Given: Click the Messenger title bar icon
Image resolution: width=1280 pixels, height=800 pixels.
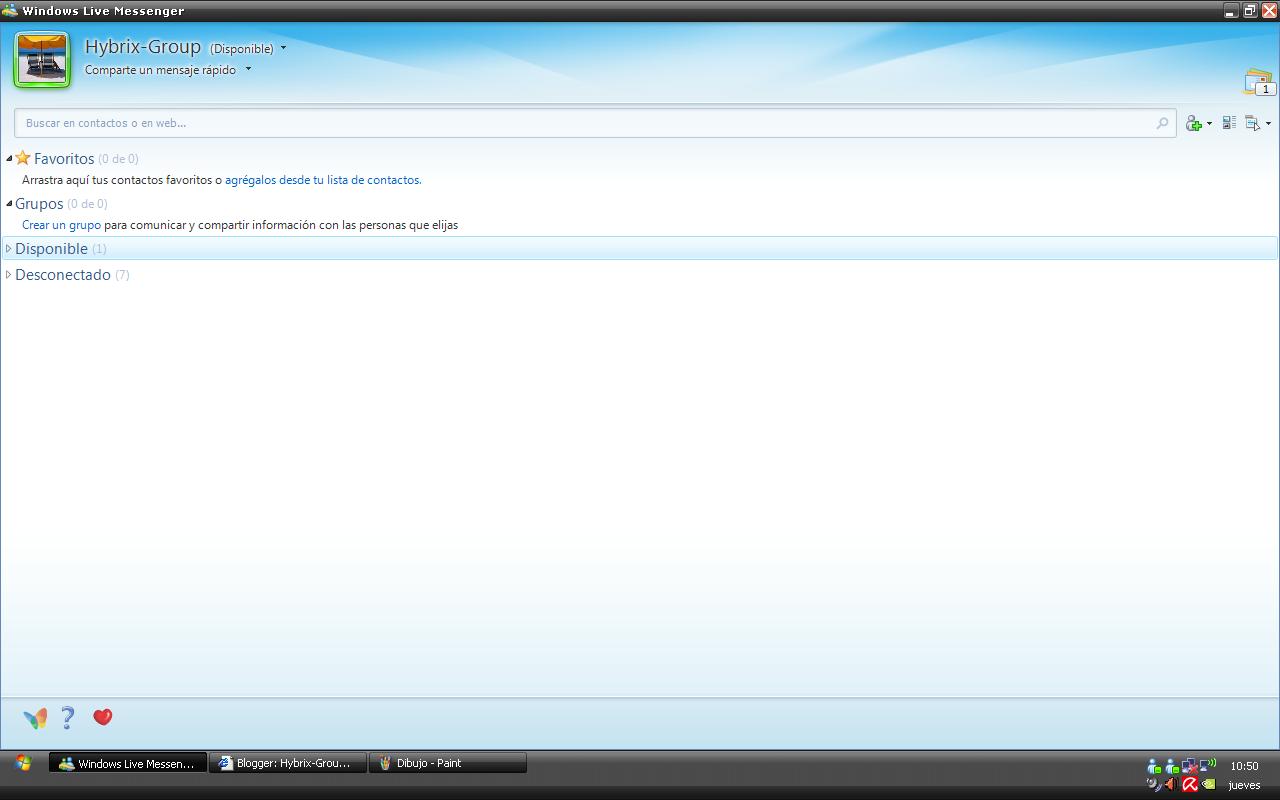Looking at the screenshot, I should (x=10, y=10).
